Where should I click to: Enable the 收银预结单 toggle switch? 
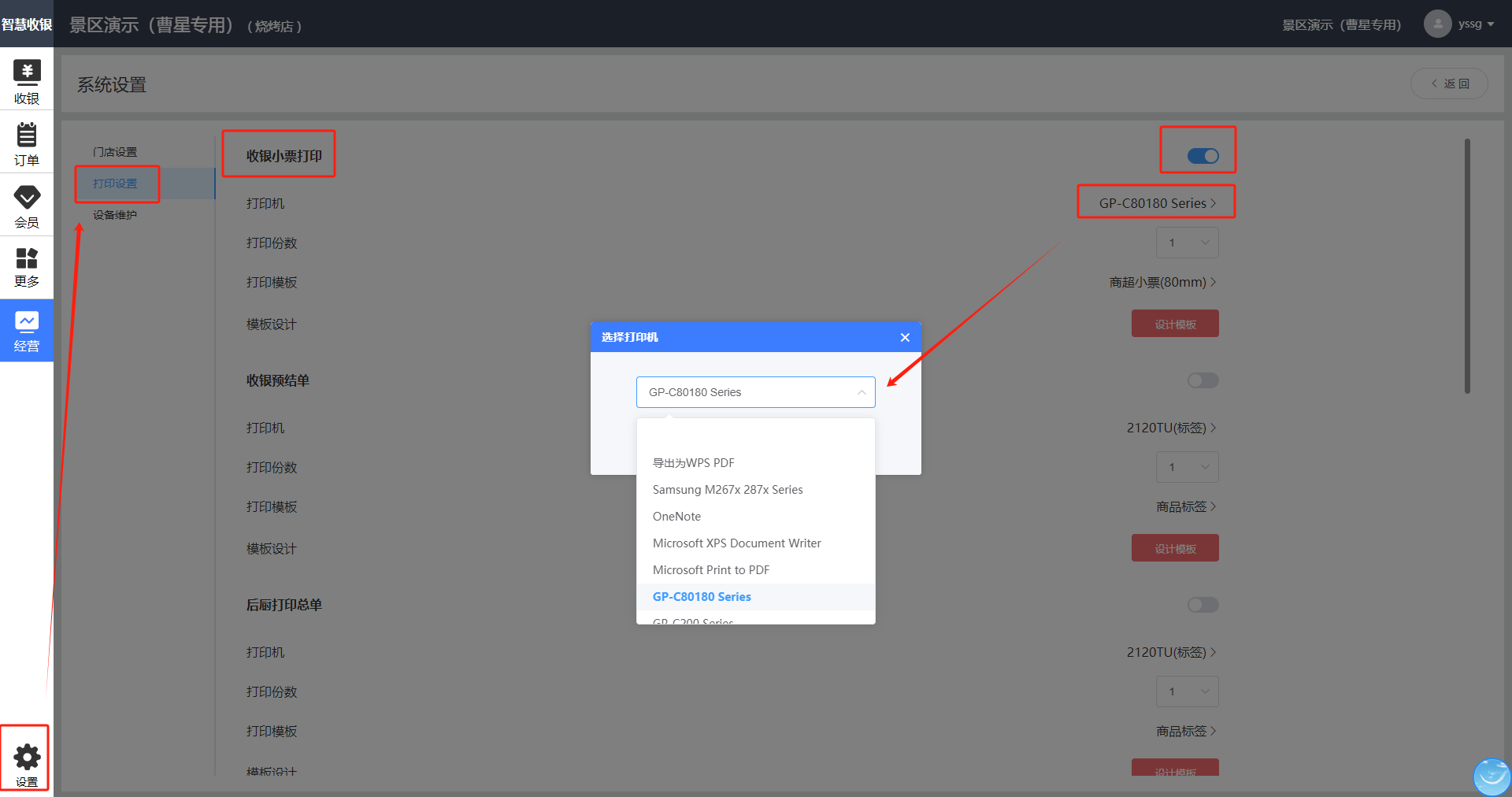tap(1203, 380)
